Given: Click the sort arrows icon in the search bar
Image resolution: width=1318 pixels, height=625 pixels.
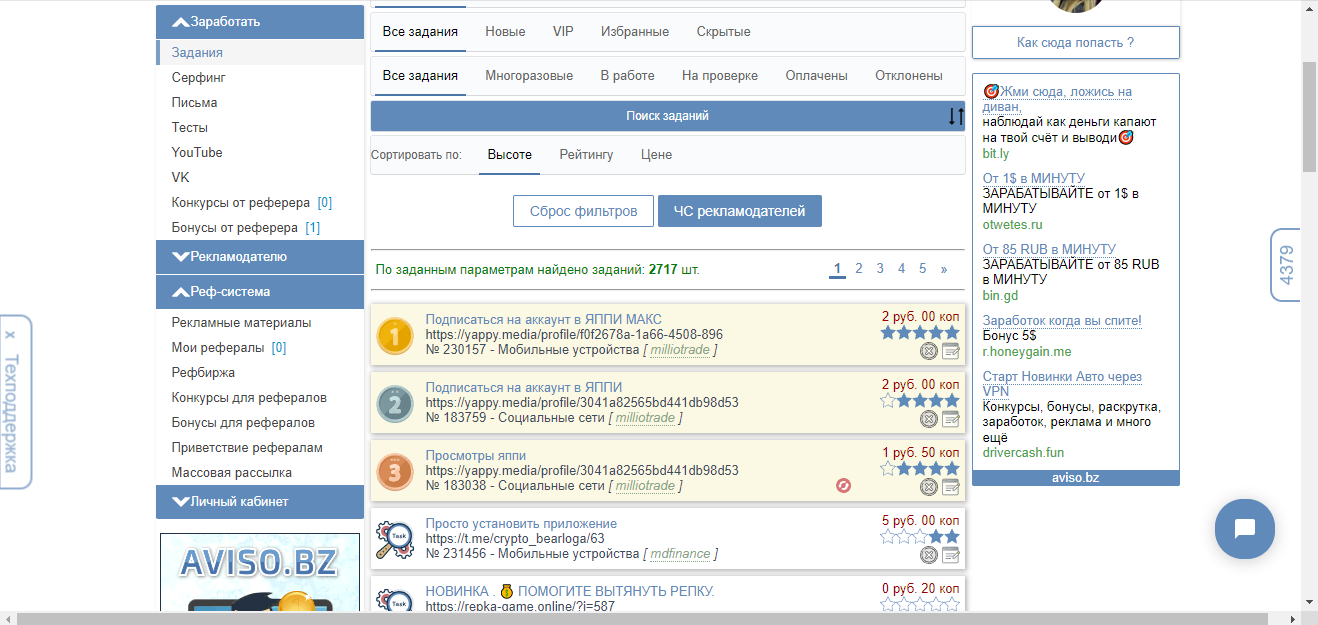Looking at the screenshot, I should 956,116.
